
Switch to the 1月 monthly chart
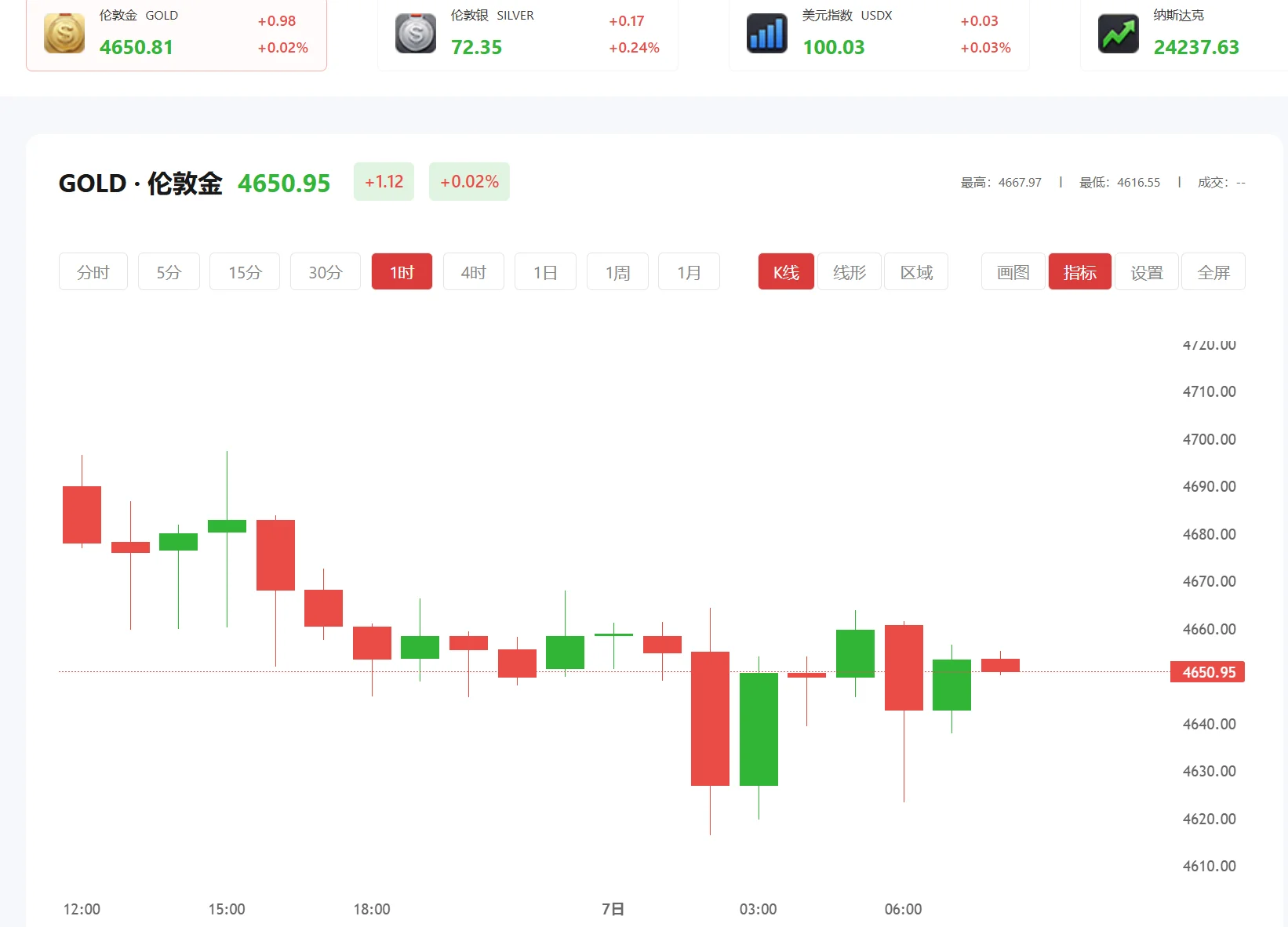pyautogui.click(x=689, y=272)
